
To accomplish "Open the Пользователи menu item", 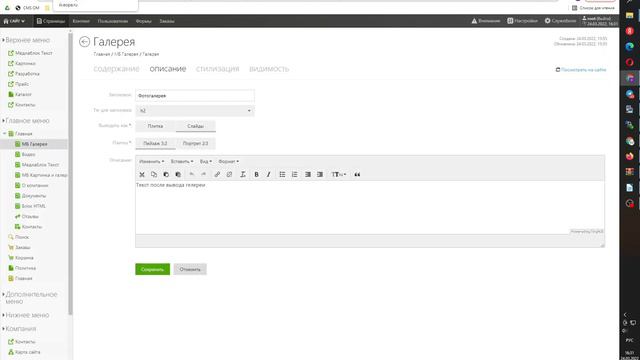I will [x=113, y=21].
